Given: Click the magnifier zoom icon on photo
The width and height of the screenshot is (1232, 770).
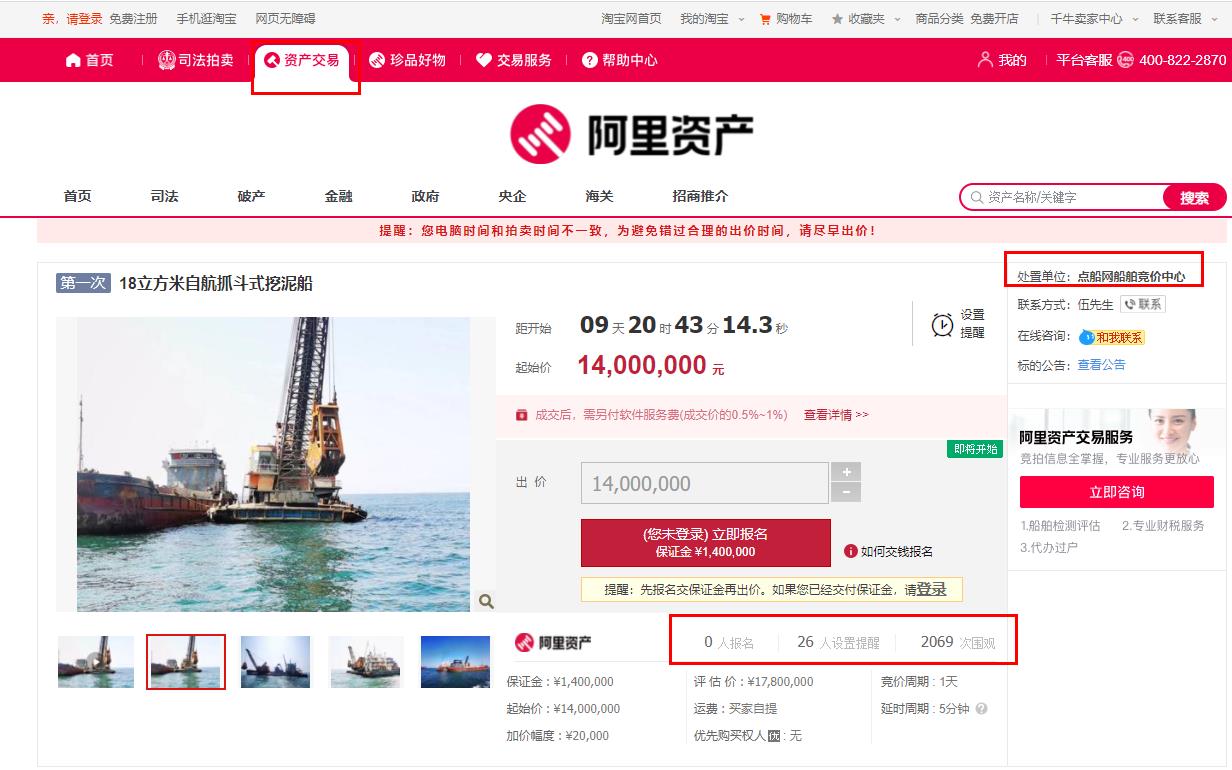Looking at the screenshot, I should (486, 601).
